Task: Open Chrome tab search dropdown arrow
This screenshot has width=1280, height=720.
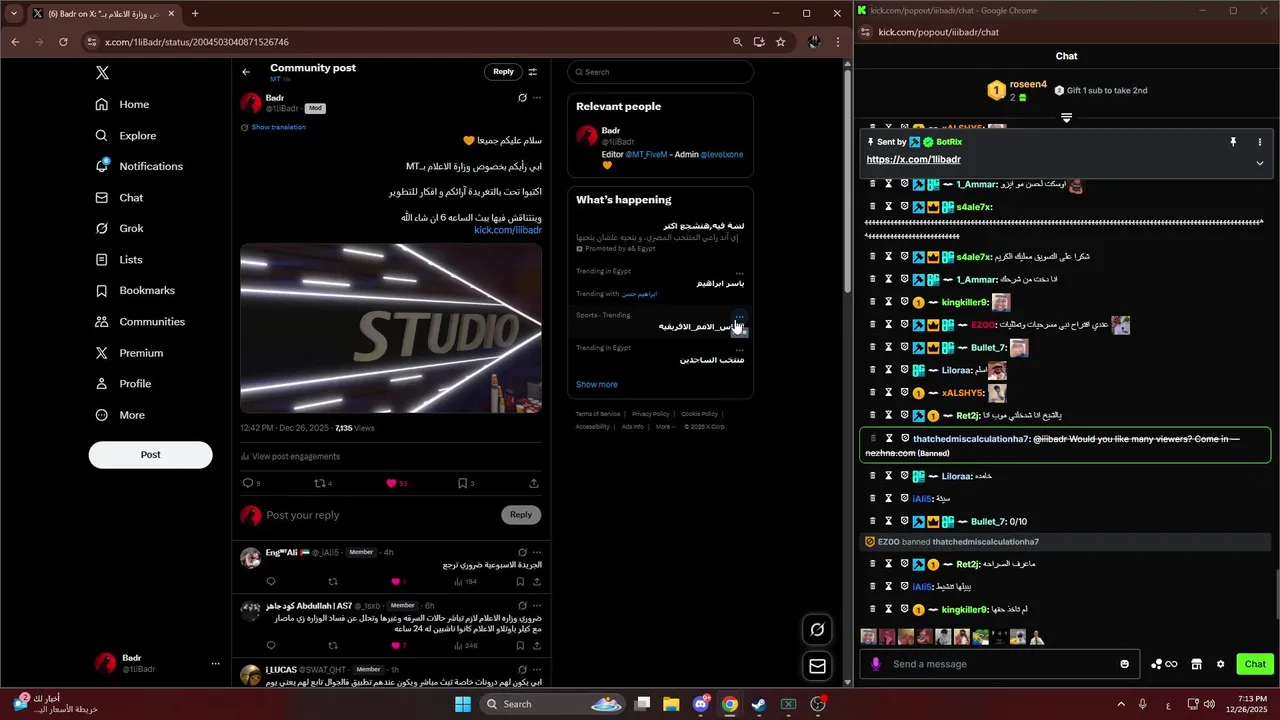Action: coord(13,14)
